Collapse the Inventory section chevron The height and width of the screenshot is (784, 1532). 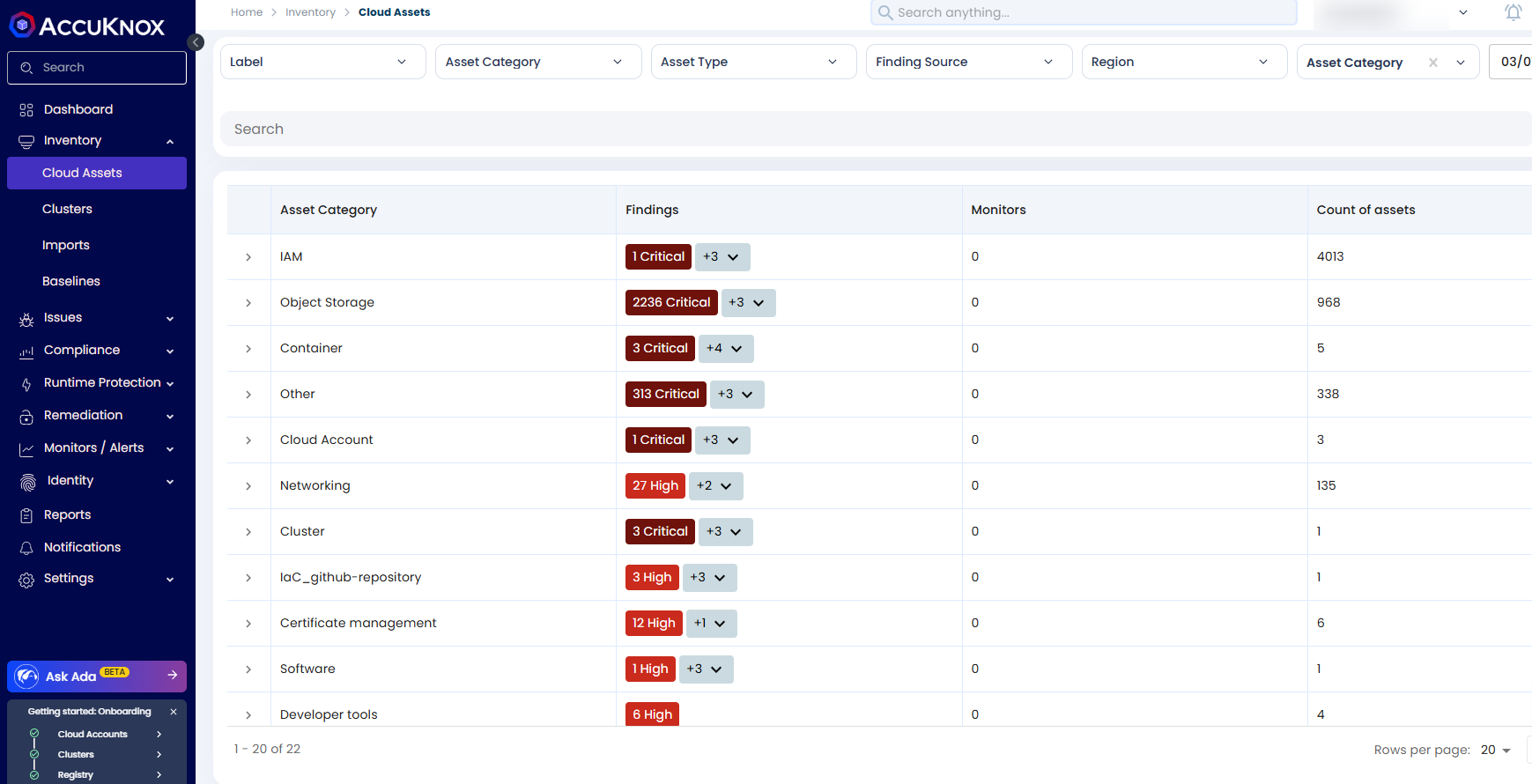tap(170, 141)
